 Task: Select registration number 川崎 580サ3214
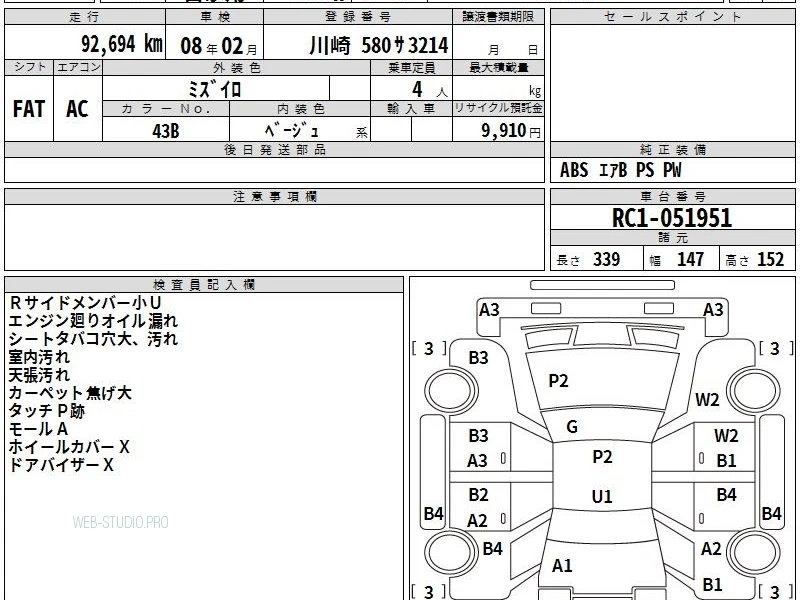379,45
